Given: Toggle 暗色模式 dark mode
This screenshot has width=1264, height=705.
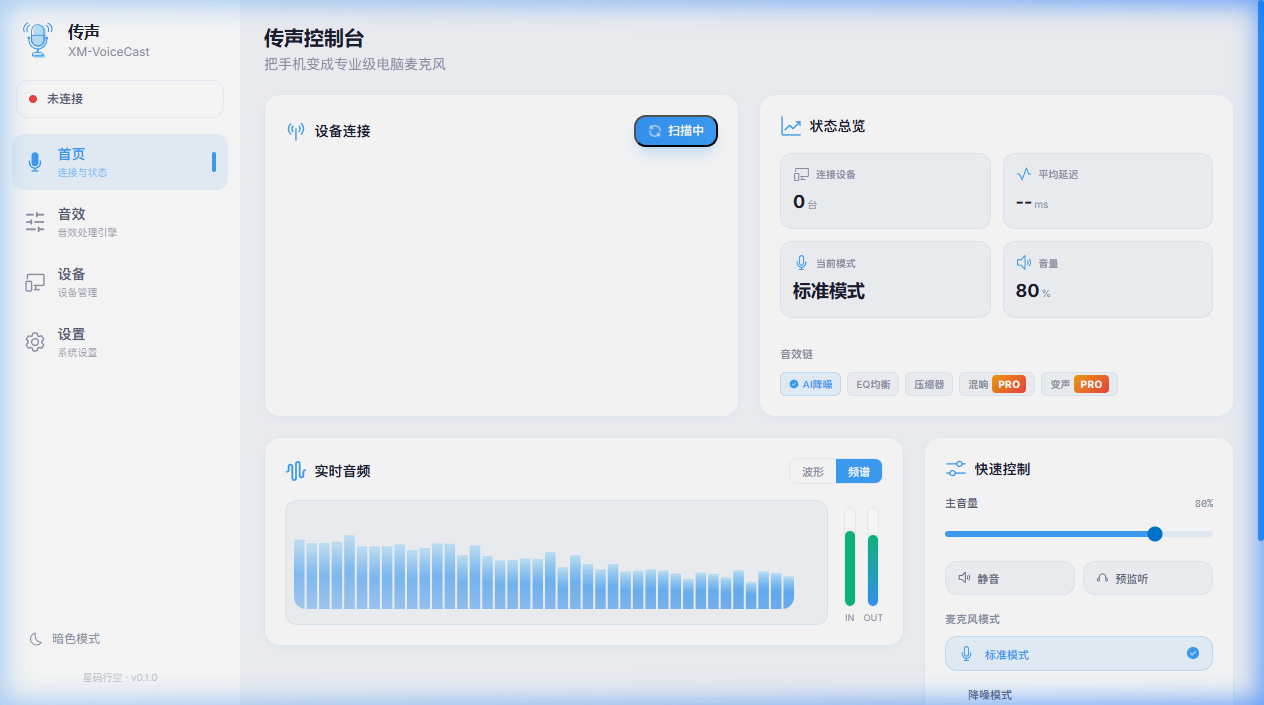Looking at the screenshot, I should pos(64,639).
